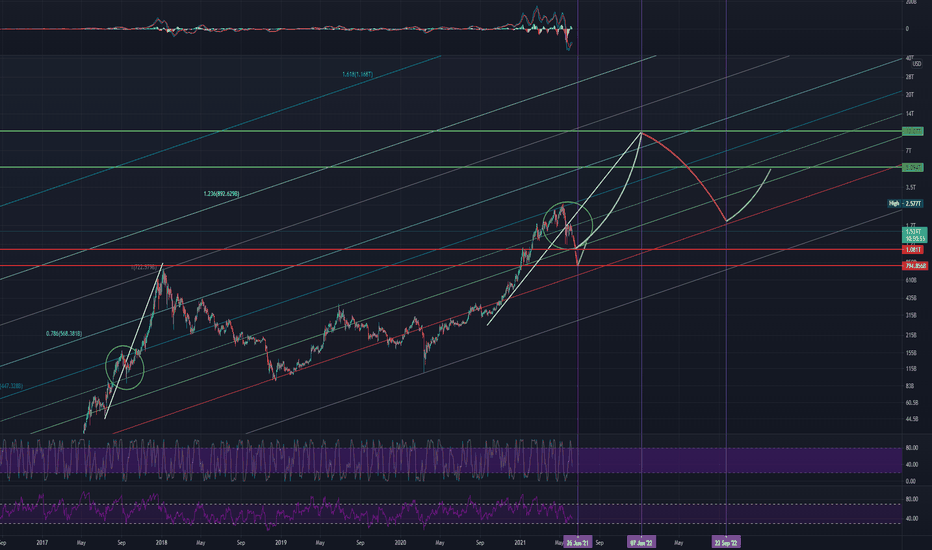Click the 28T tick on price scale
The width and height of the screenshot is (932, 550).
click(909, 77)
